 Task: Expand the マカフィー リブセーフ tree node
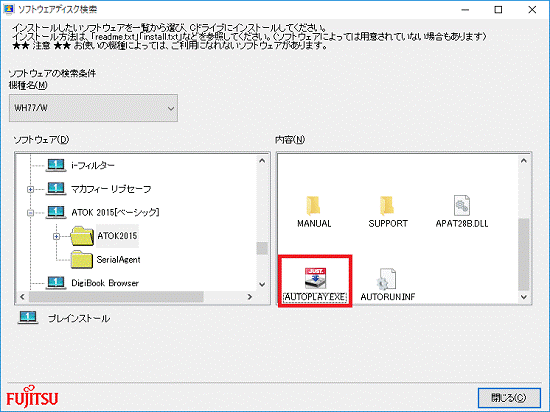tap(31, 189)
